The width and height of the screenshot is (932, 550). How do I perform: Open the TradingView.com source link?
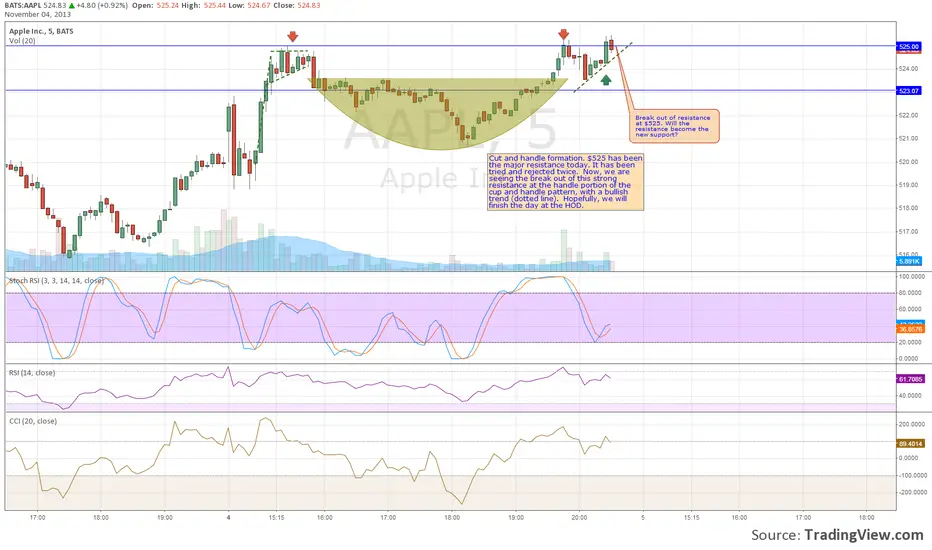point(864,535)
